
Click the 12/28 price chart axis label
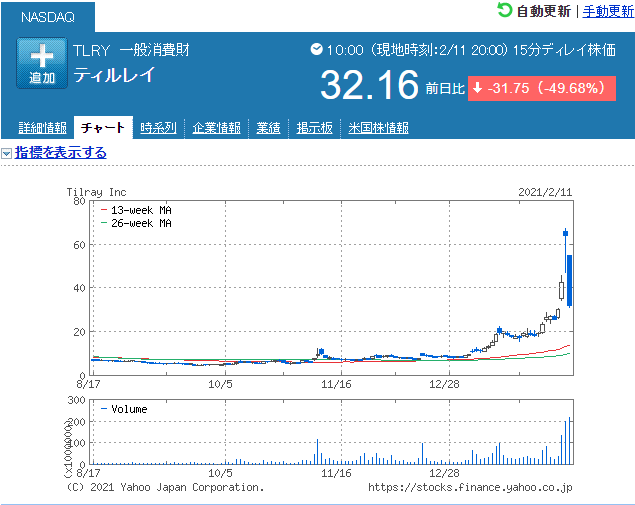pos(444,384)
